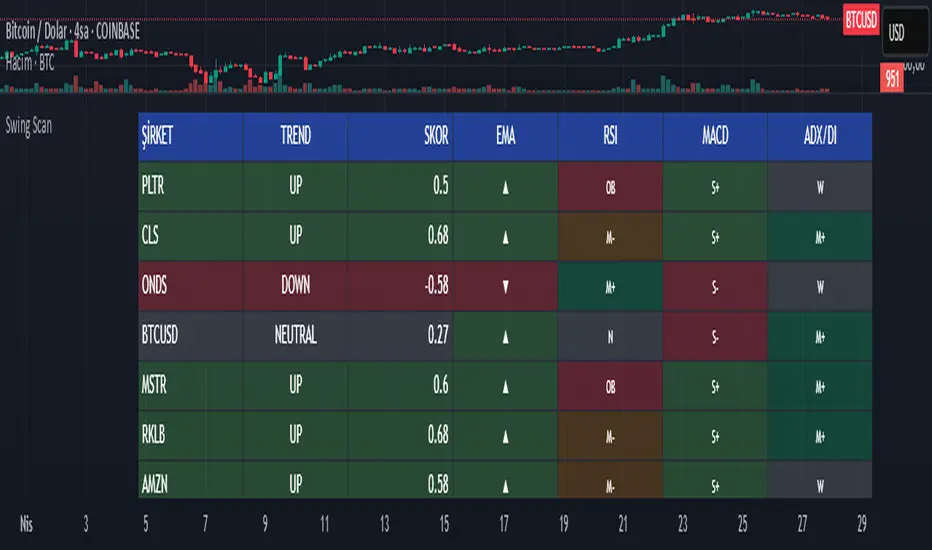Click the W ADX/DI cell in ONDS row
Viewport: 932px width, 550px height.
(x=820, y=286)
